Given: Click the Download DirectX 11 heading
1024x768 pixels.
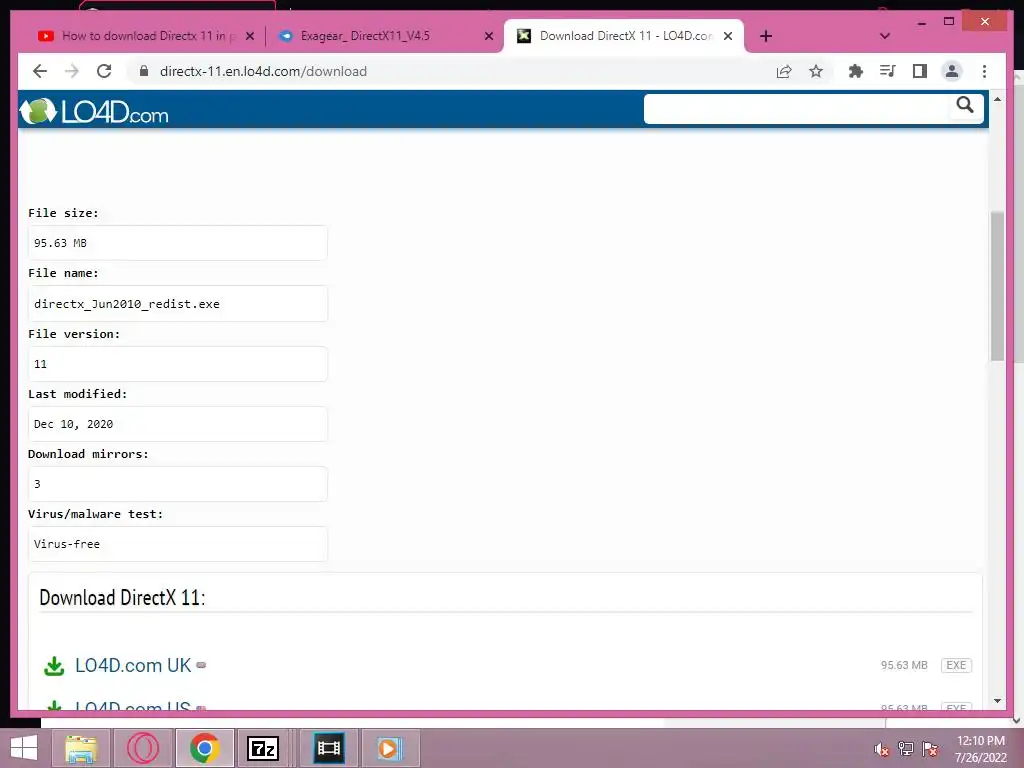Looking at the screenshot, I should (x=122, y=598).
